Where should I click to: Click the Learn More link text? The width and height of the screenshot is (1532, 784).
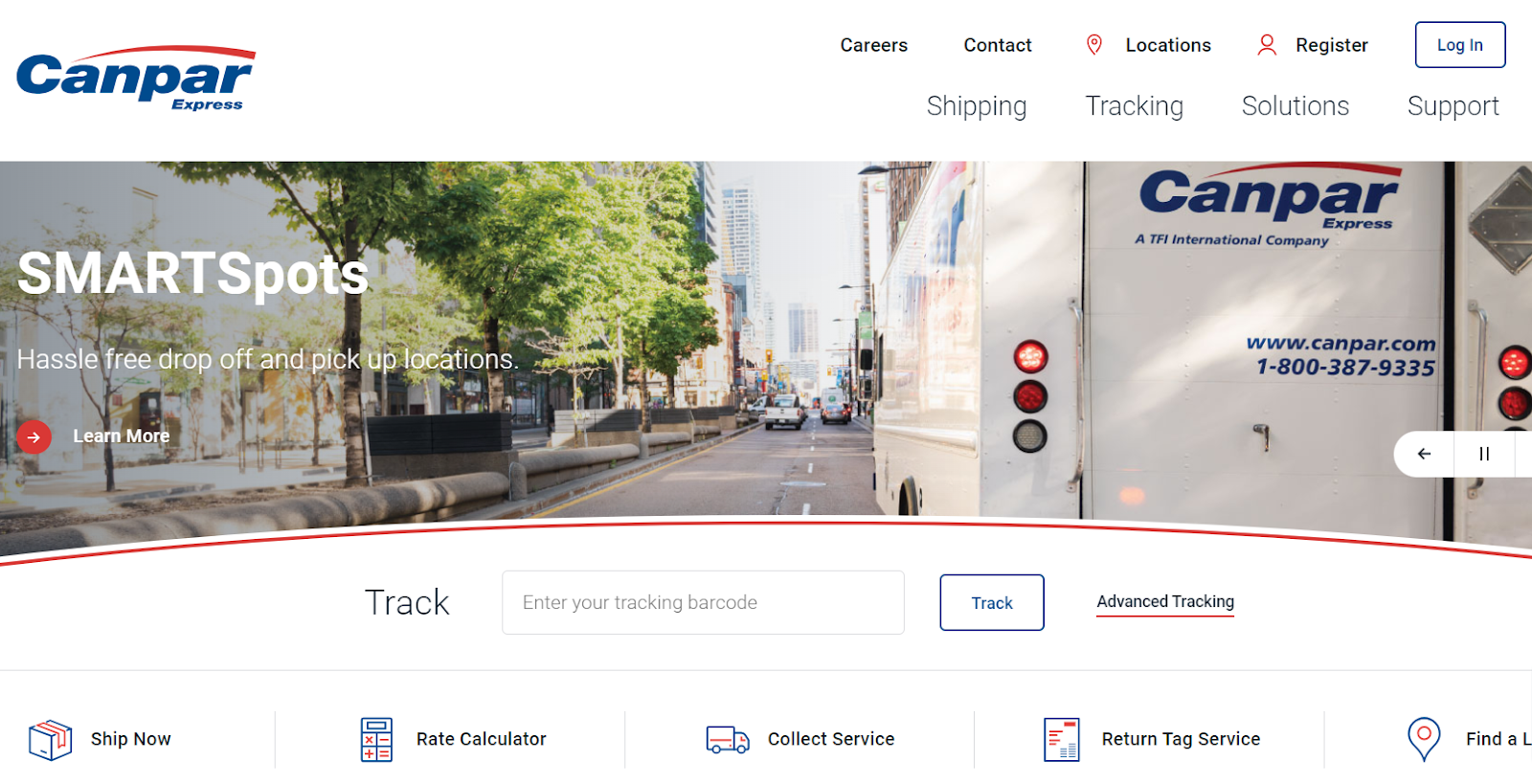pos(122,437)
